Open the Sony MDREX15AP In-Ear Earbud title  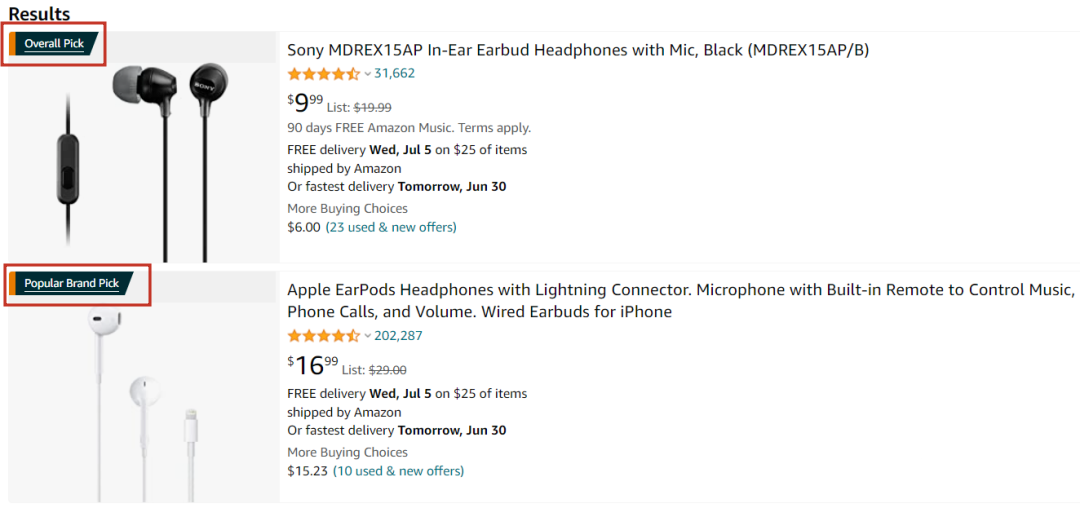tap(577, 50)
